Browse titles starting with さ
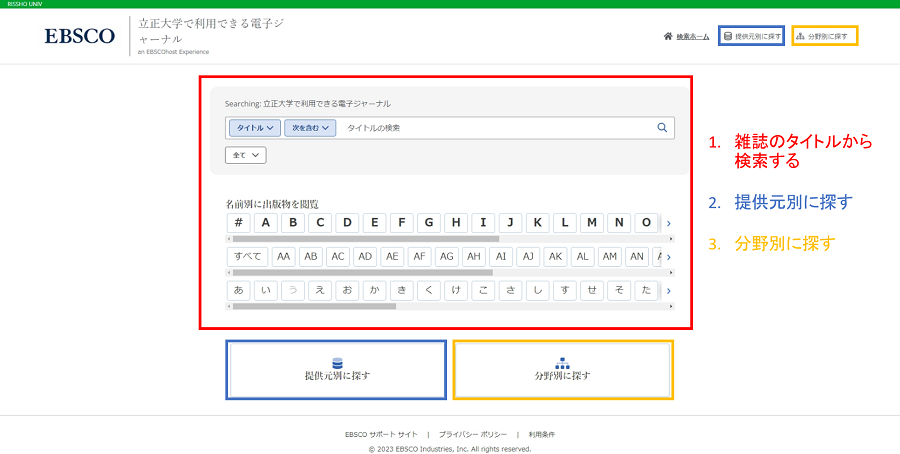The height and width of the screenshot is (454, 900). (510, 290)
